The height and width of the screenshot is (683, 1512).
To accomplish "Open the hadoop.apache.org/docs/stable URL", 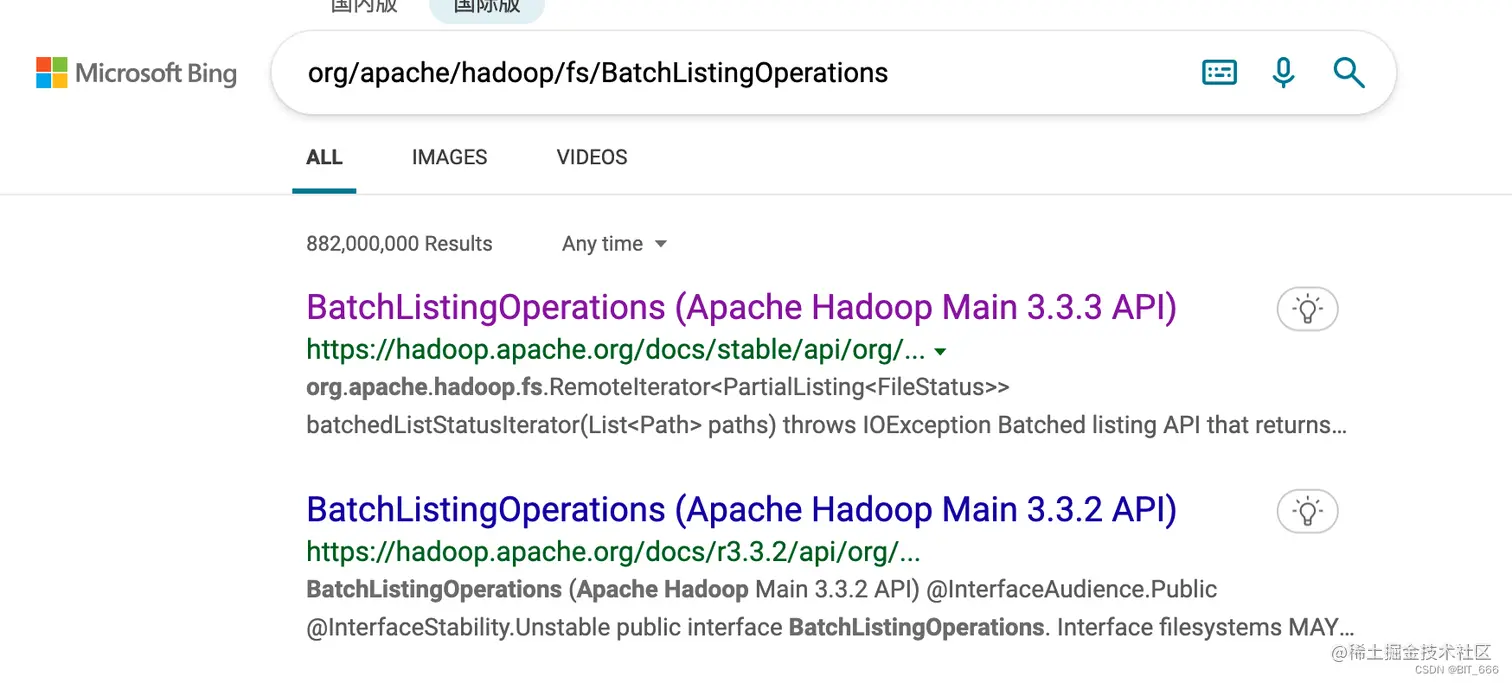I will [x=616, y=350].
